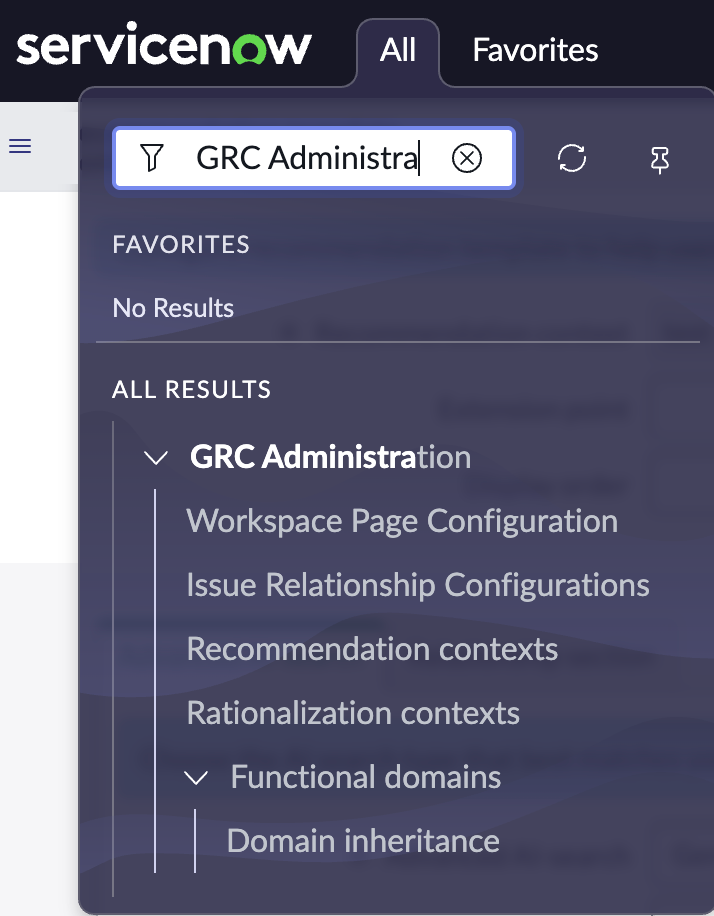Click the ServiceNow logo
The image size is (714, 916).
(x=164, y=44)
